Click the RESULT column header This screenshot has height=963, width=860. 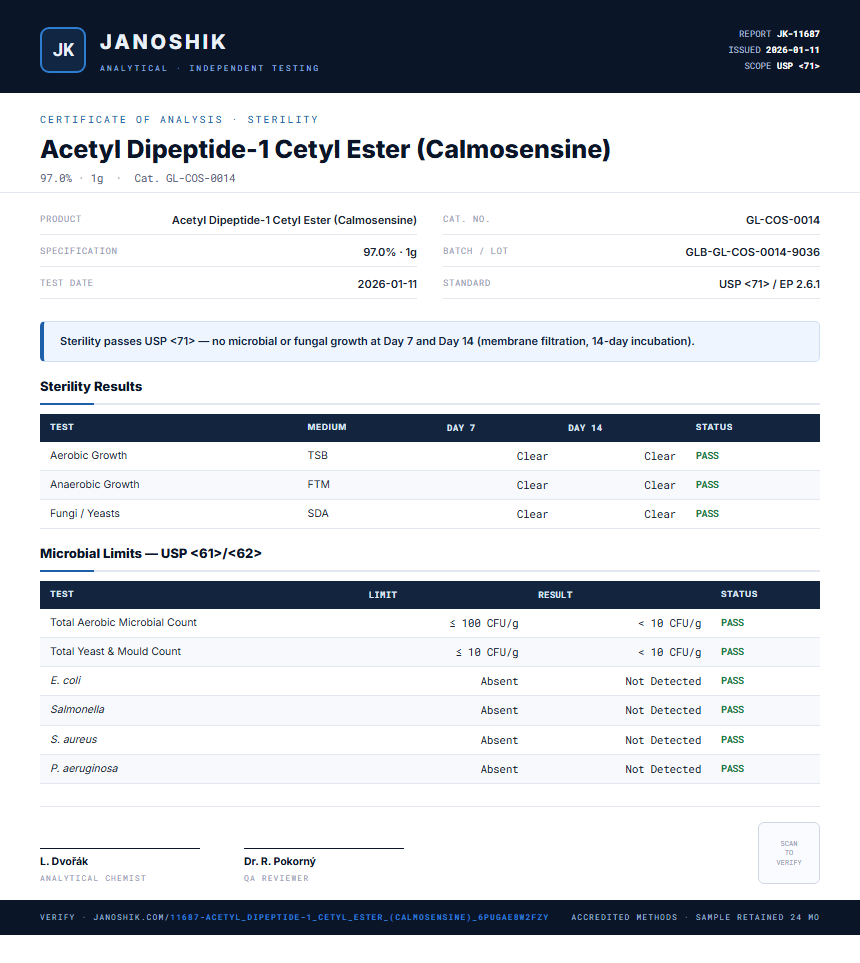pyautogui.click(x=555, y=595)
